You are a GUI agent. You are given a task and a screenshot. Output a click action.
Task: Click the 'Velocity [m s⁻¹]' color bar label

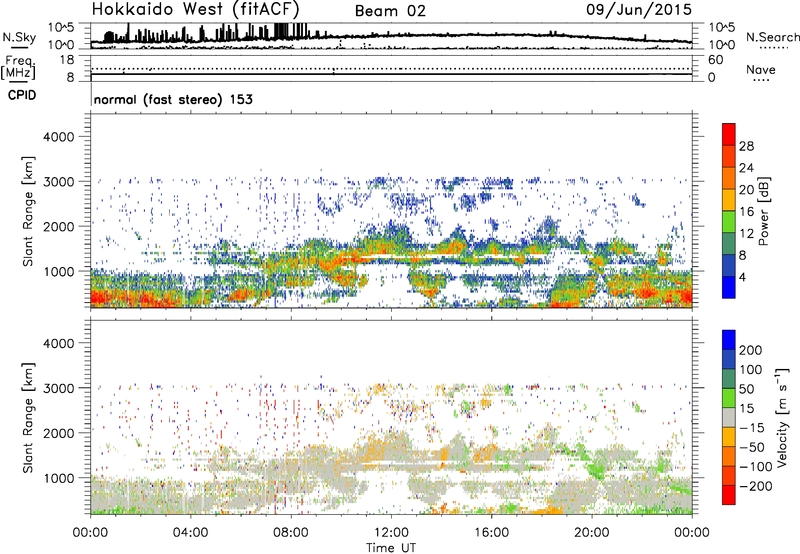[x=783, y=417]
